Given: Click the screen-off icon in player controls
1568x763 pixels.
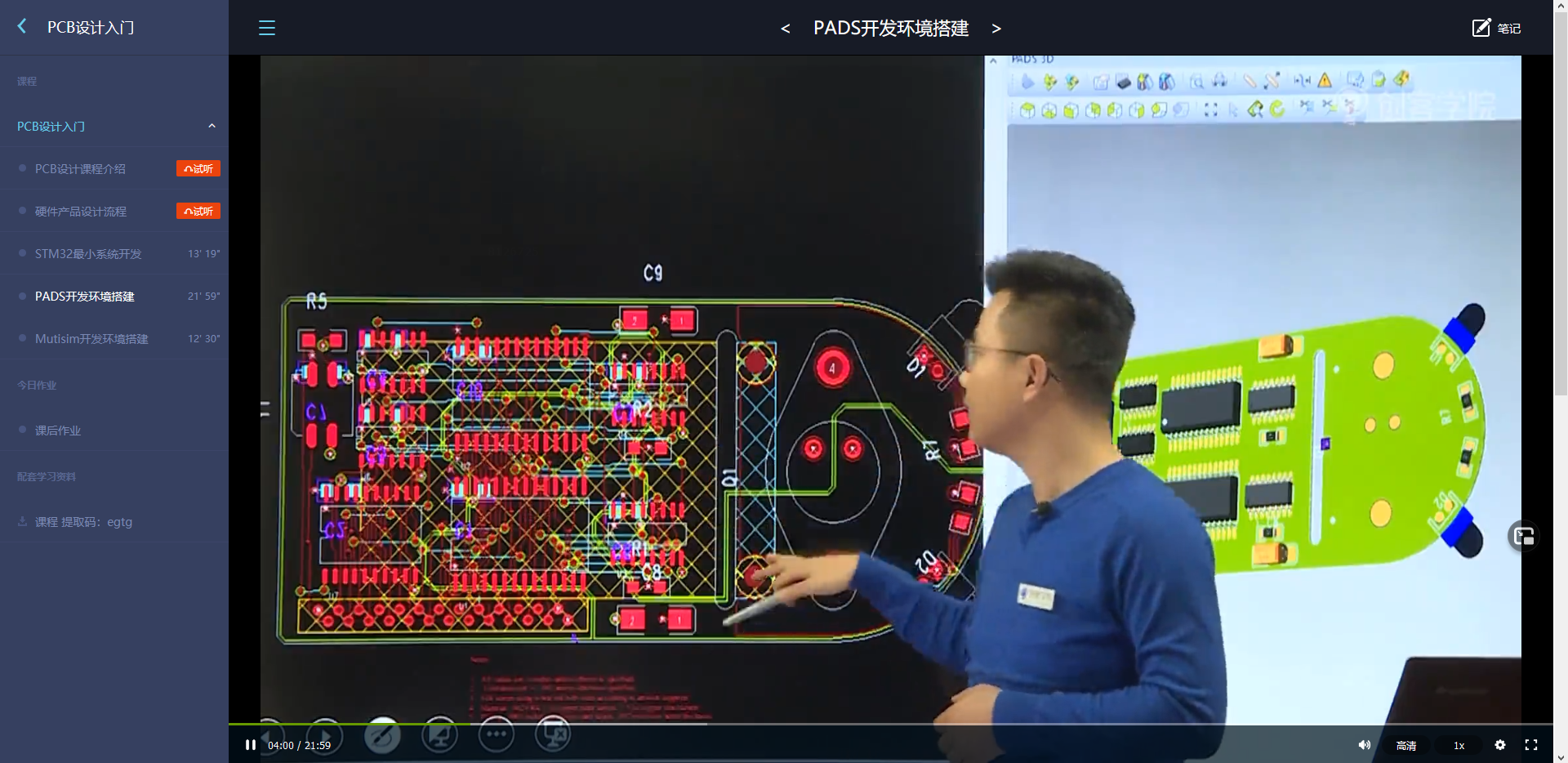Looking at the screenshot, I should [x=551, y=734].
